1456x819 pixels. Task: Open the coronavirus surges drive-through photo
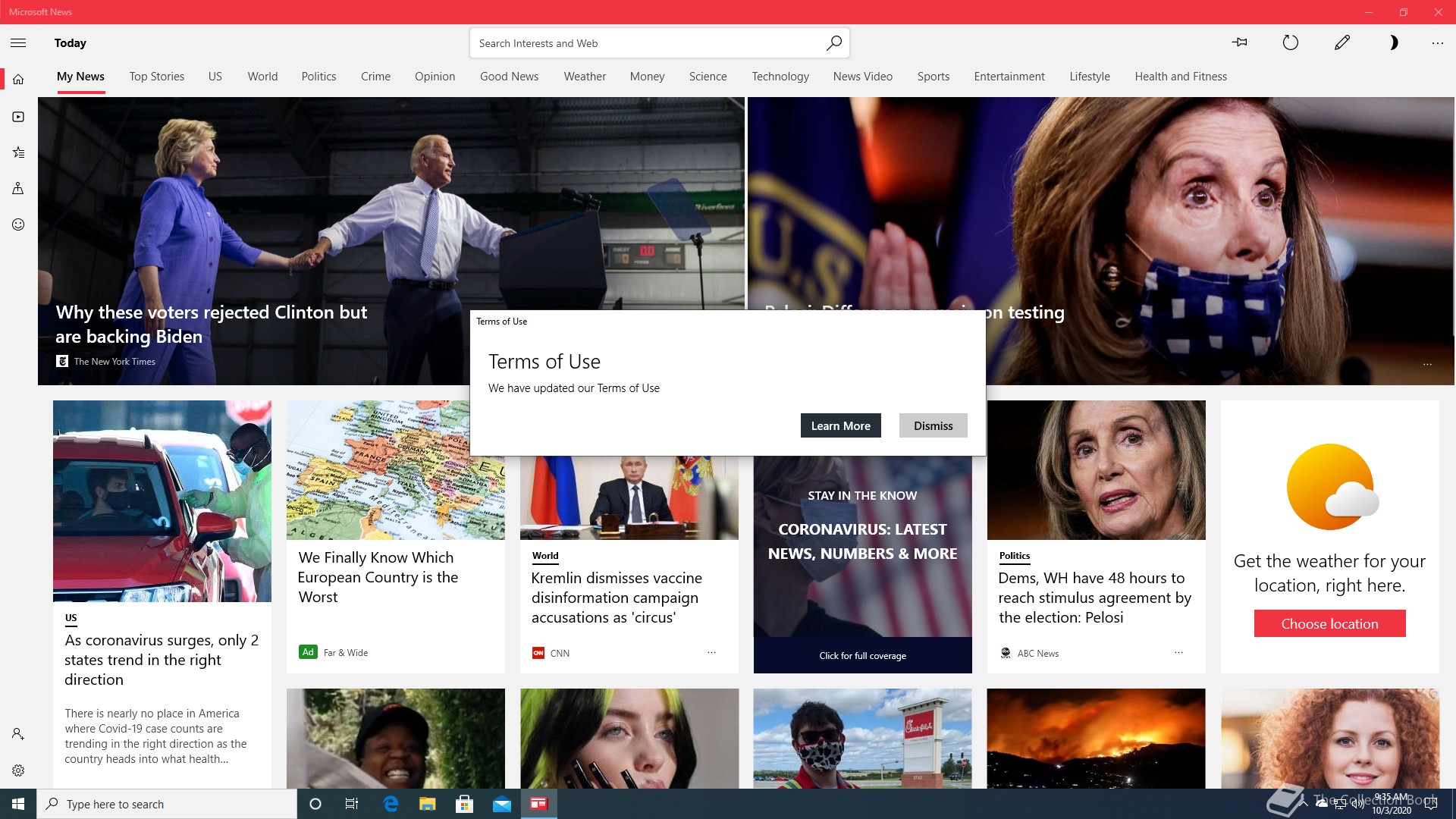click(162, 501)
